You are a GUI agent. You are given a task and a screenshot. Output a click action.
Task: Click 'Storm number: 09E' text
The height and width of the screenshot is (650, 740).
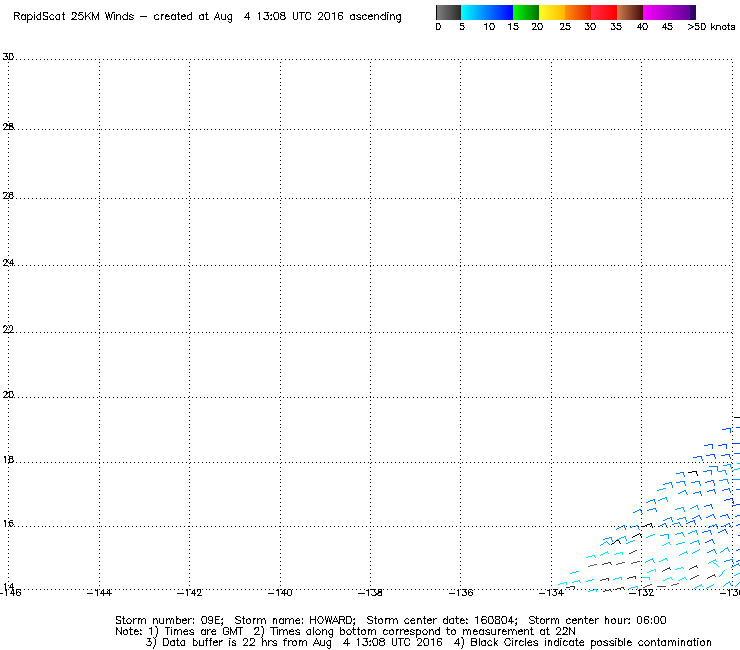[x=169, y=620]
